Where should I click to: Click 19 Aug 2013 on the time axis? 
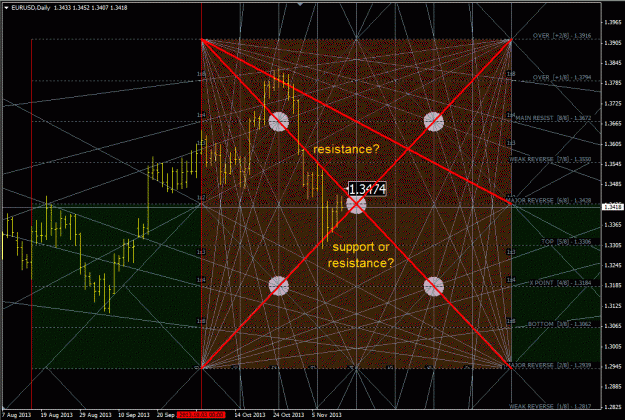(x=56, y=415)
